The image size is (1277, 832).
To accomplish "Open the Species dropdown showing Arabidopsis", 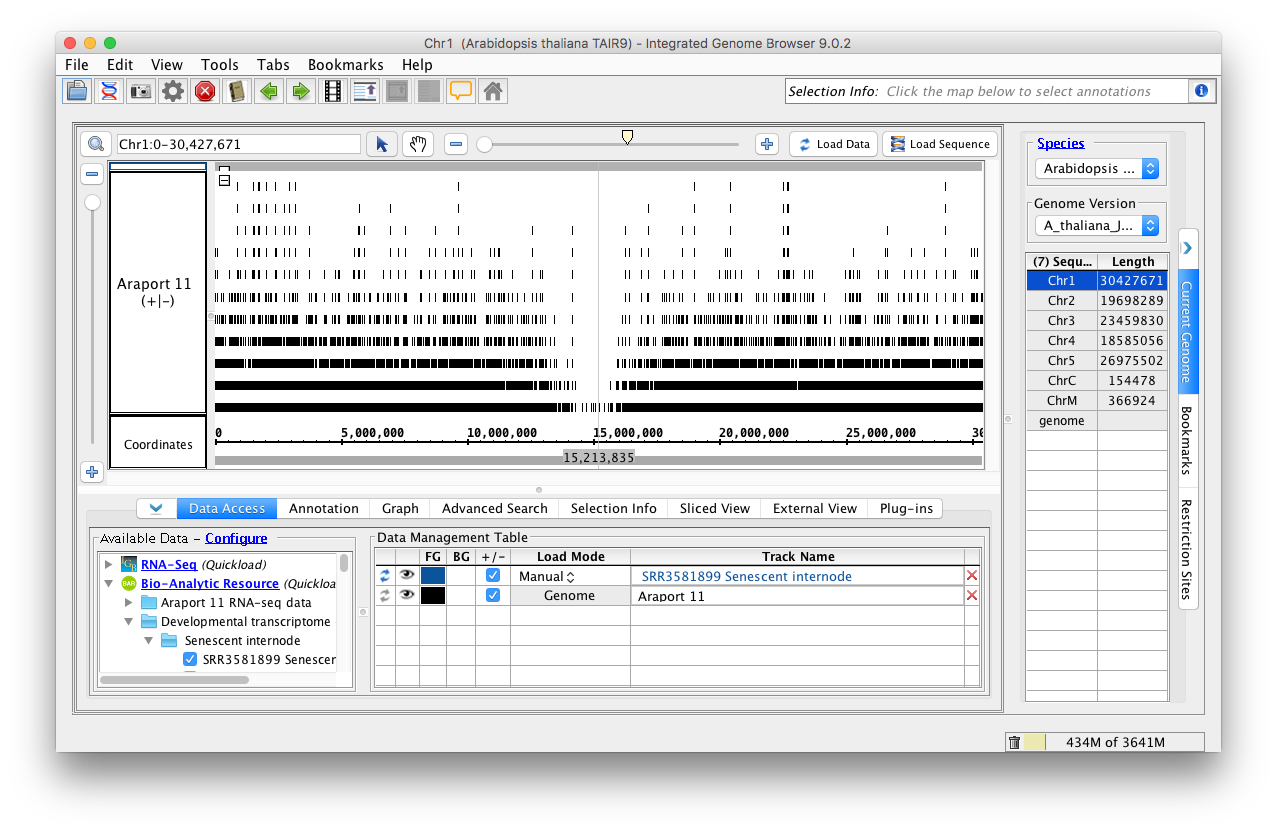I will [x=1096, y=169].
